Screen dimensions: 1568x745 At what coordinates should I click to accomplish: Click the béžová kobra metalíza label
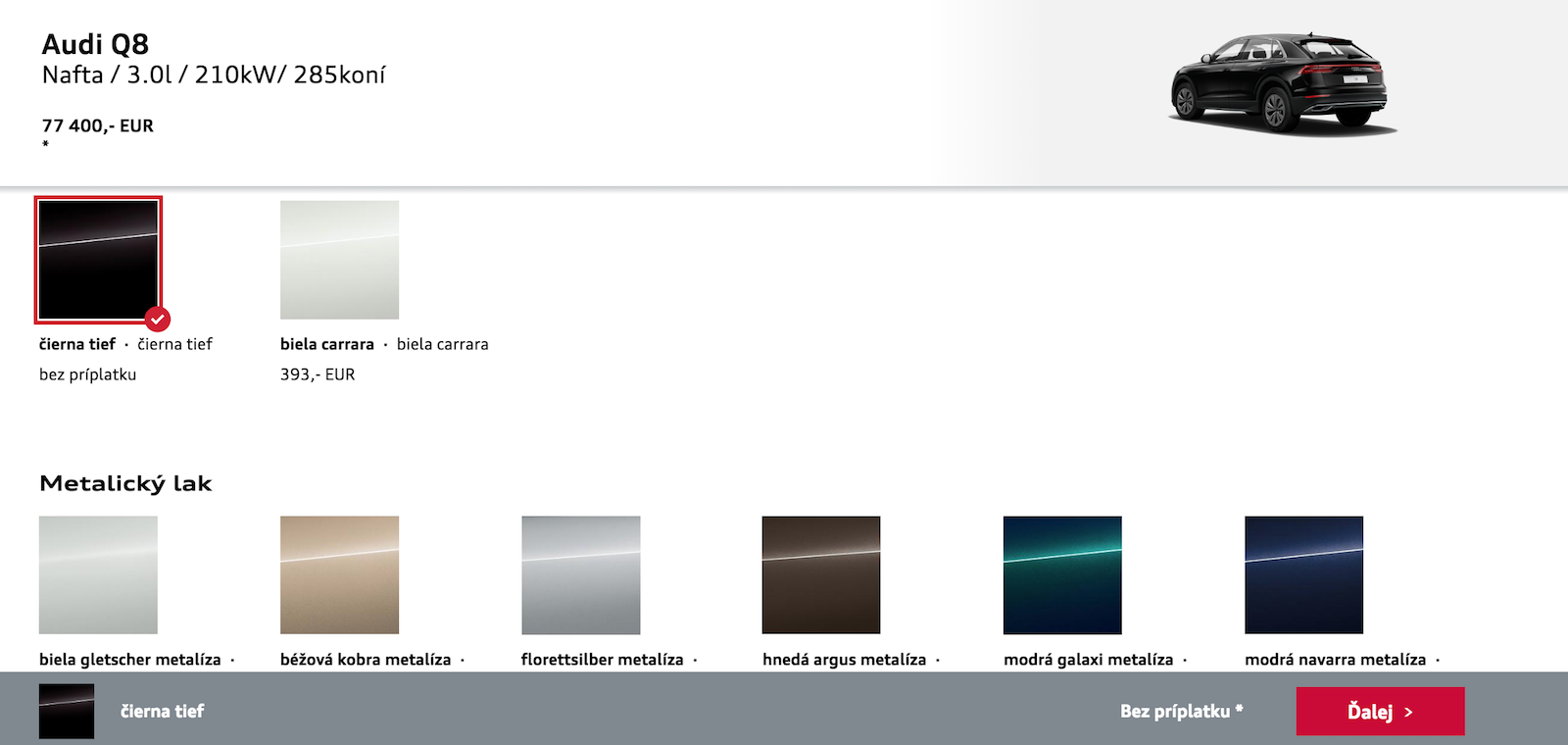click(366, 660)
